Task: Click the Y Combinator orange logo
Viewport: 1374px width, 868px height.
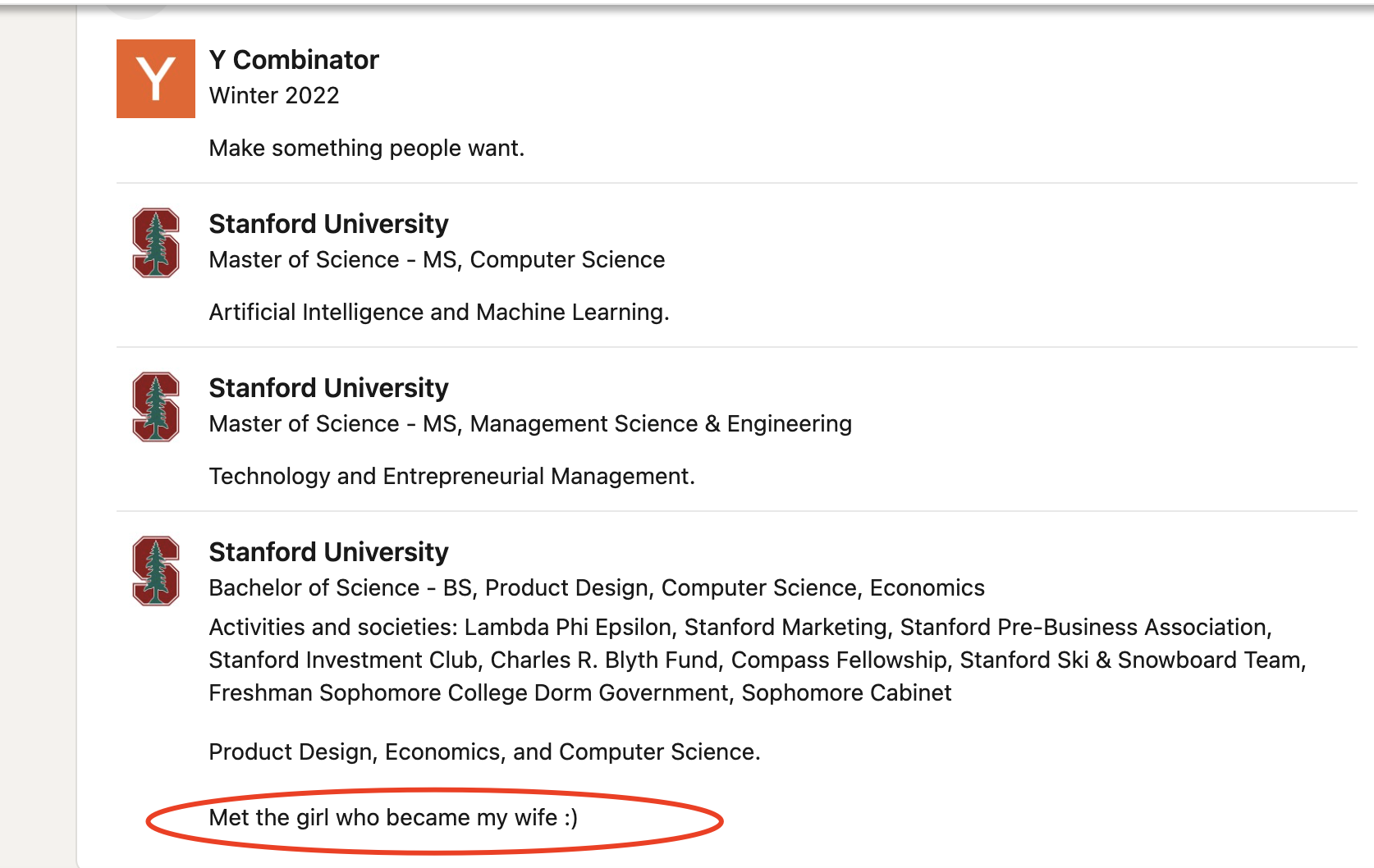Action: (x=156, y=79)
